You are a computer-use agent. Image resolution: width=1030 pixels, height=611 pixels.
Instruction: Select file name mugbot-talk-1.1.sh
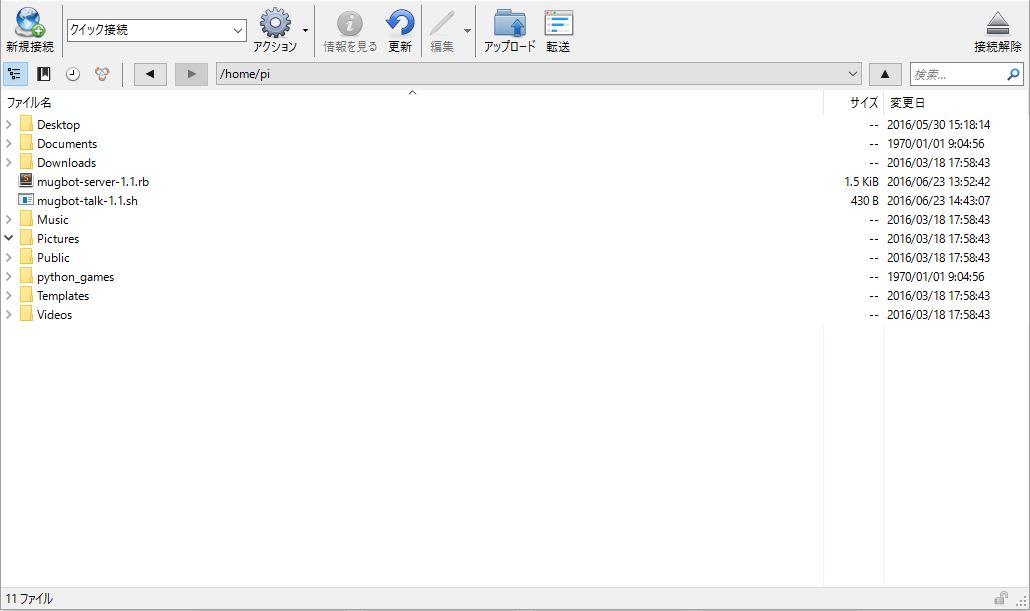(87, 200)
